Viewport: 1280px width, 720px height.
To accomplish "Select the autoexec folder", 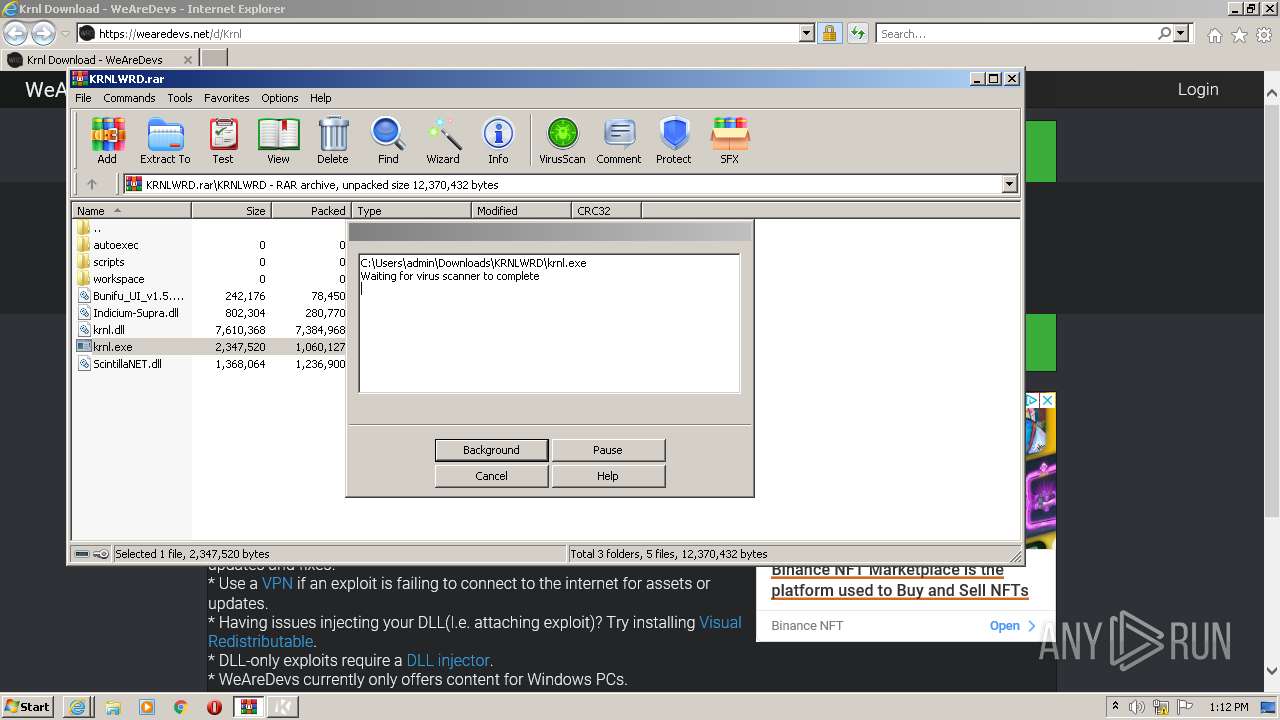I will [x=116, y=245].
